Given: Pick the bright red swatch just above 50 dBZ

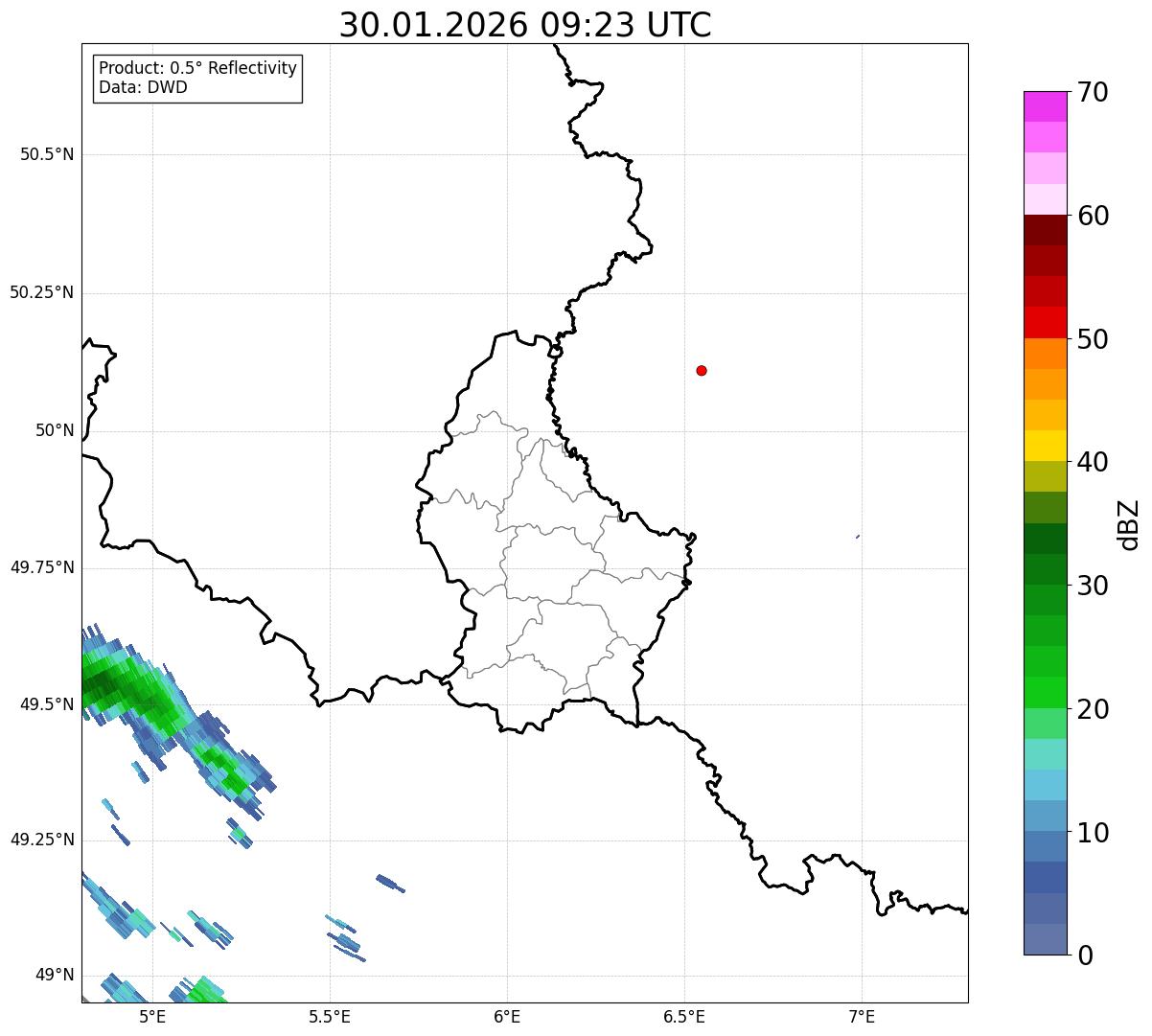Looking at the screenshot, I should (1045, 322).
